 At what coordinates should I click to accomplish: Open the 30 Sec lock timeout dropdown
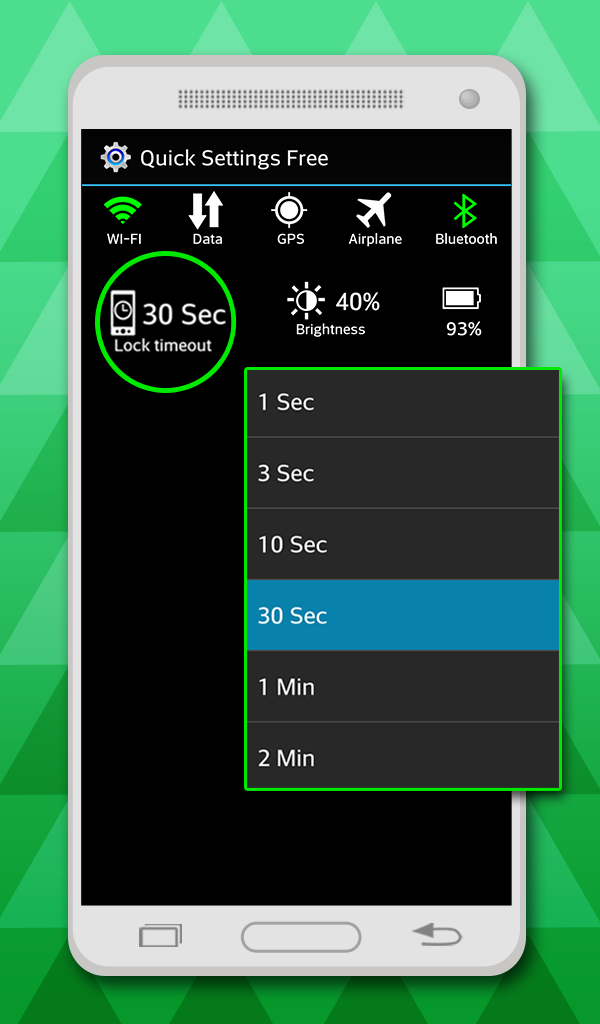pos(184,314)
